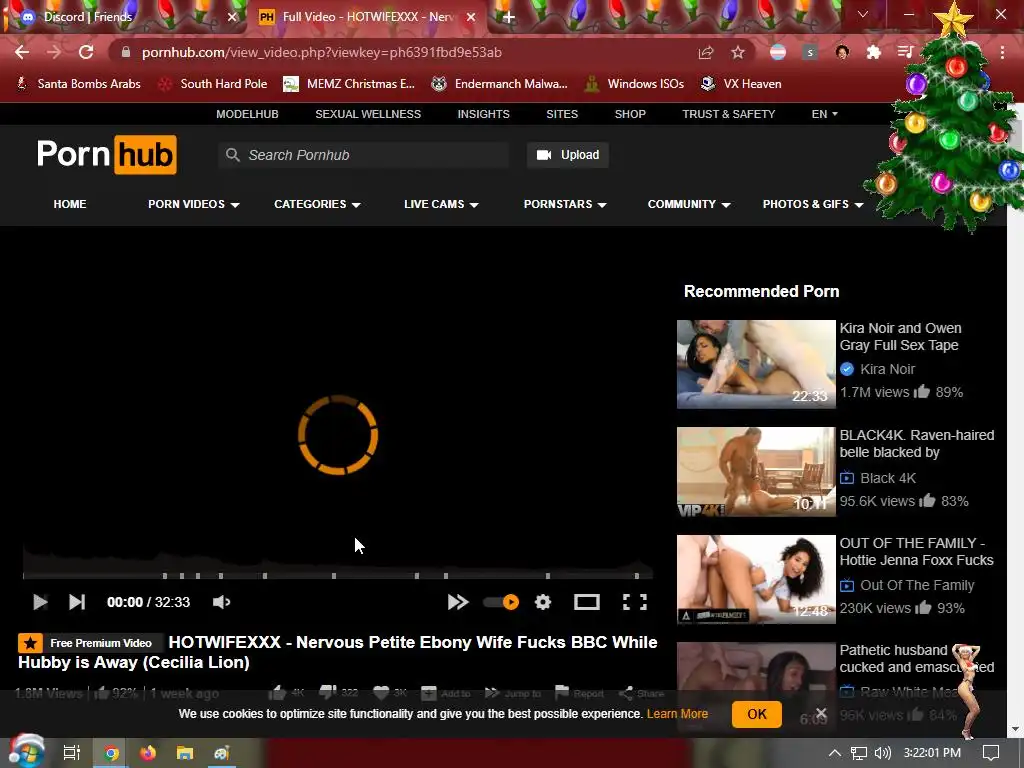
Task: Click the browser address bar URL
Action: tap(321, 52)
